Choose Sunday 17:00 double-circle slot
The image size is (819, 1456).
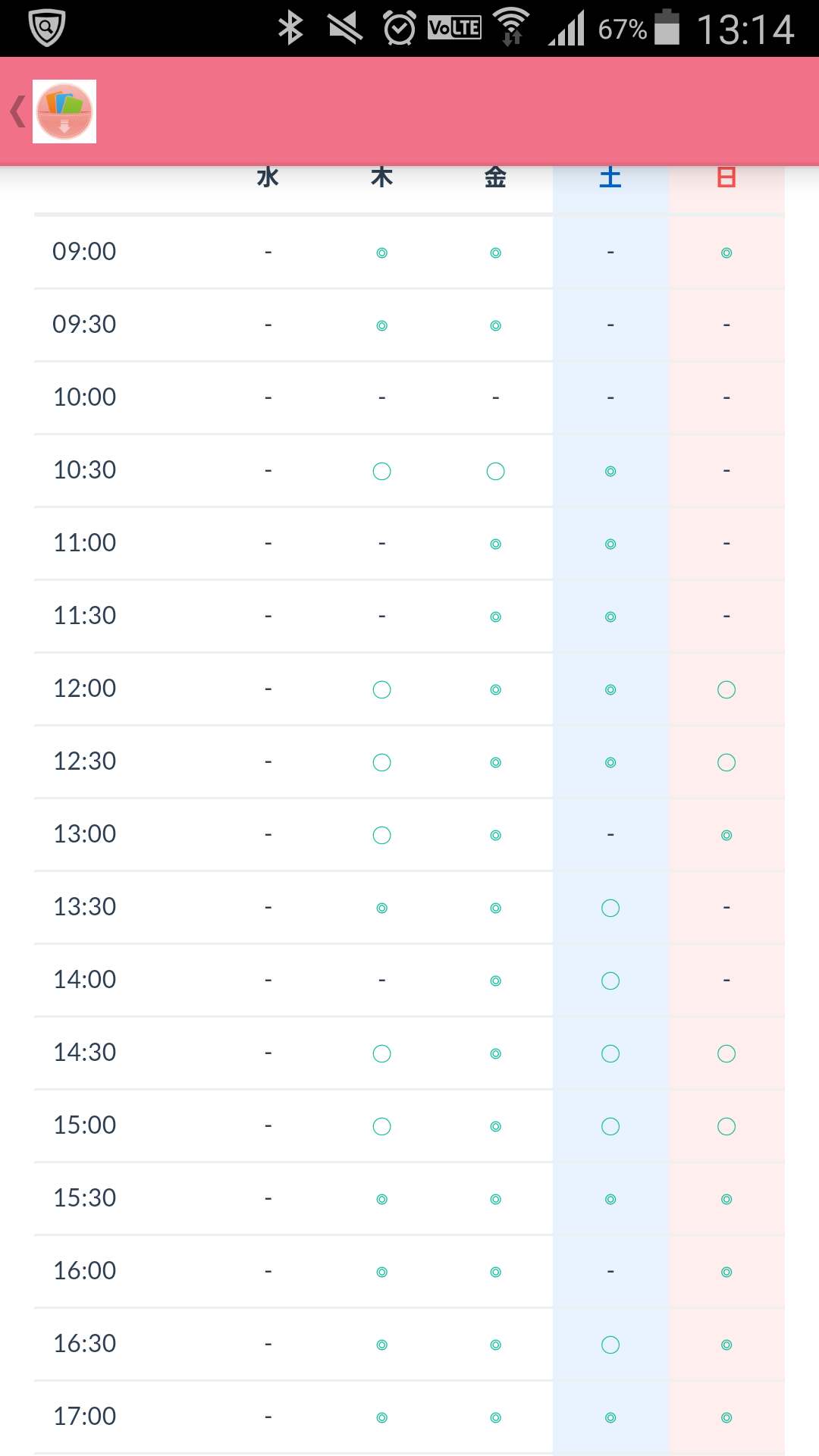[x=726, y=1417]
